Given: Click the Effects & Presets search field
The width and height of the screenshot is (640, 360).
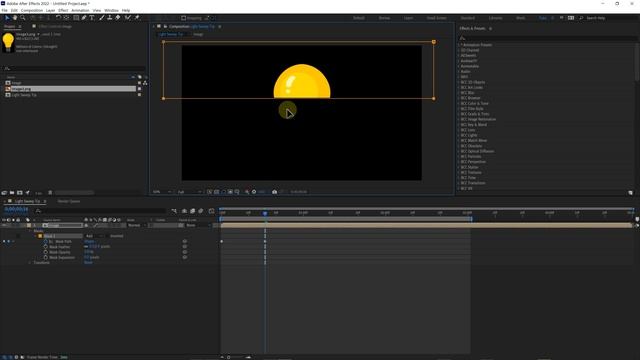Looking at the screenshot, I should coord(547,38).
